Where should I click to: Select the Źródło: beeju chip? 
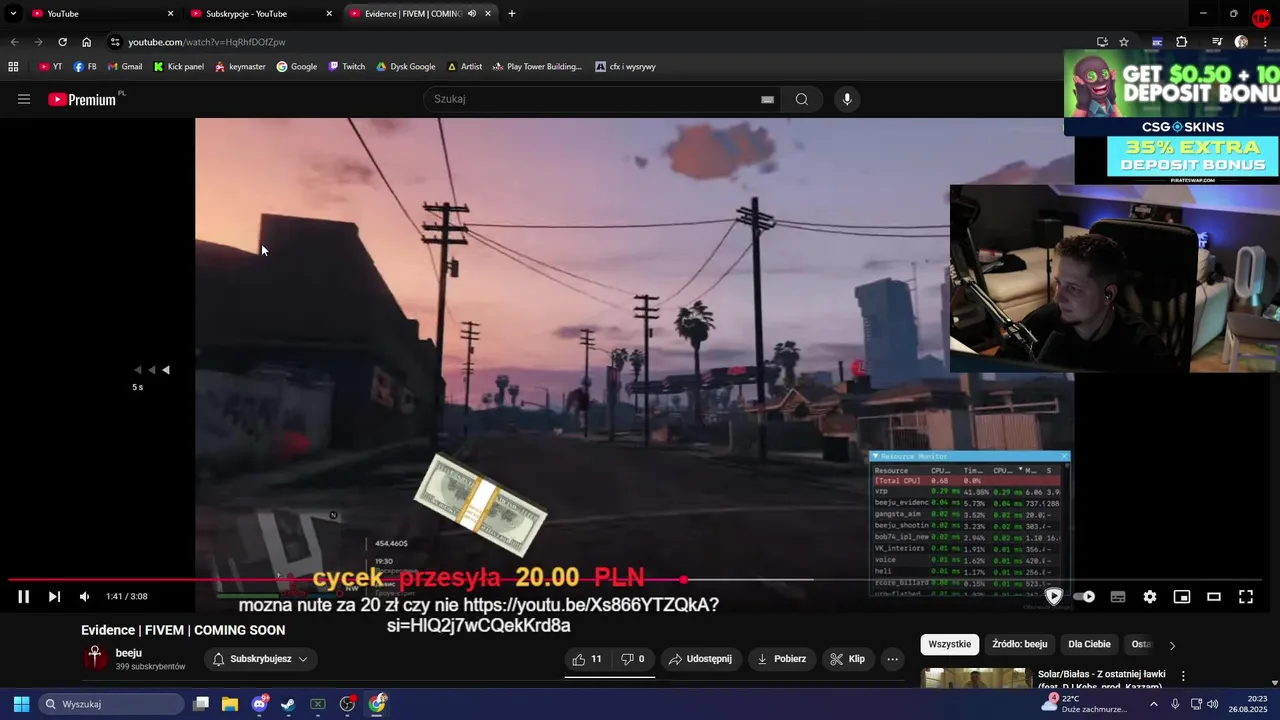(x=1019, y=644)
